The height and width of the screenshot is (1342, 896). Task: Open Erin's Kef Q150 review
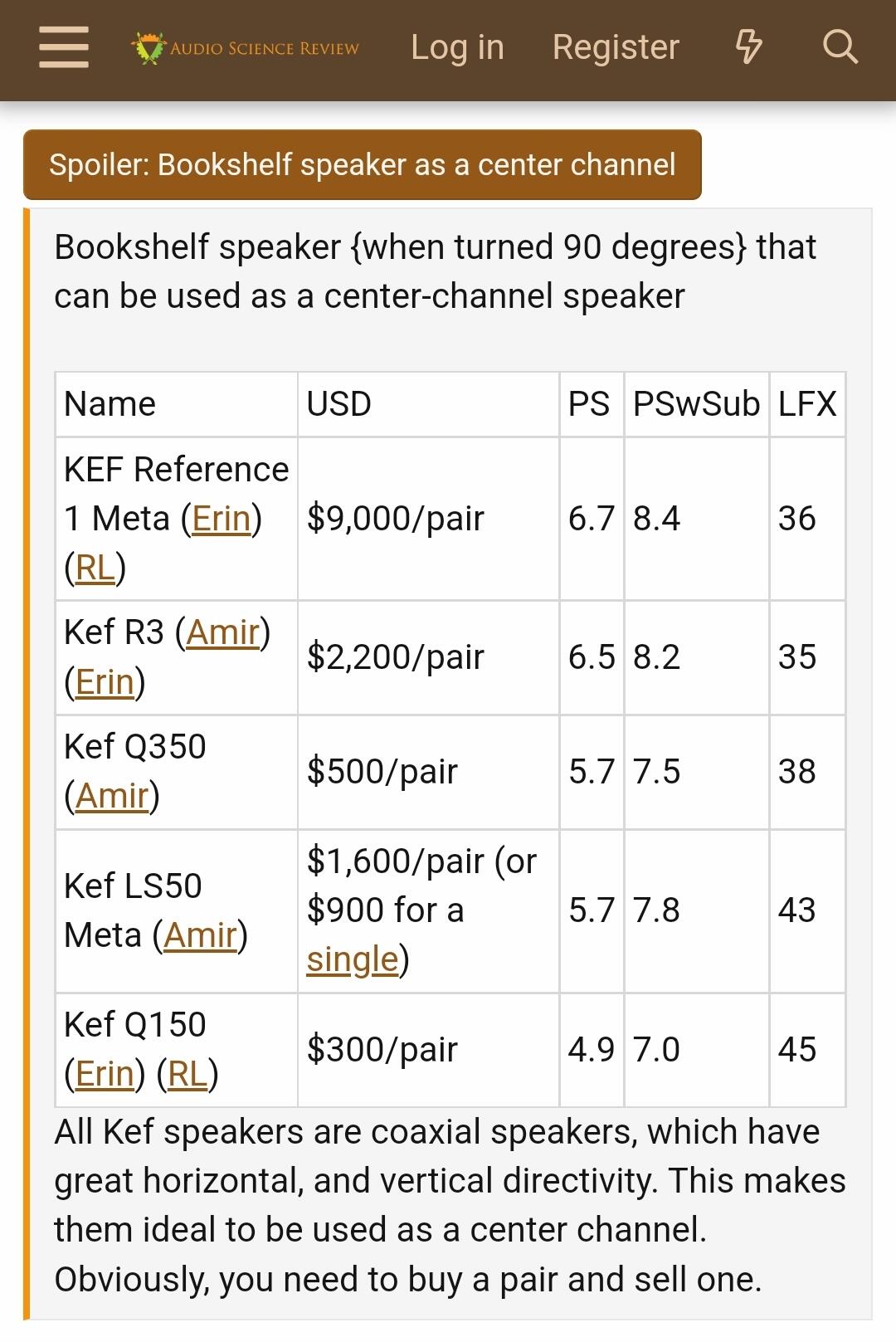coord(105,1074)
